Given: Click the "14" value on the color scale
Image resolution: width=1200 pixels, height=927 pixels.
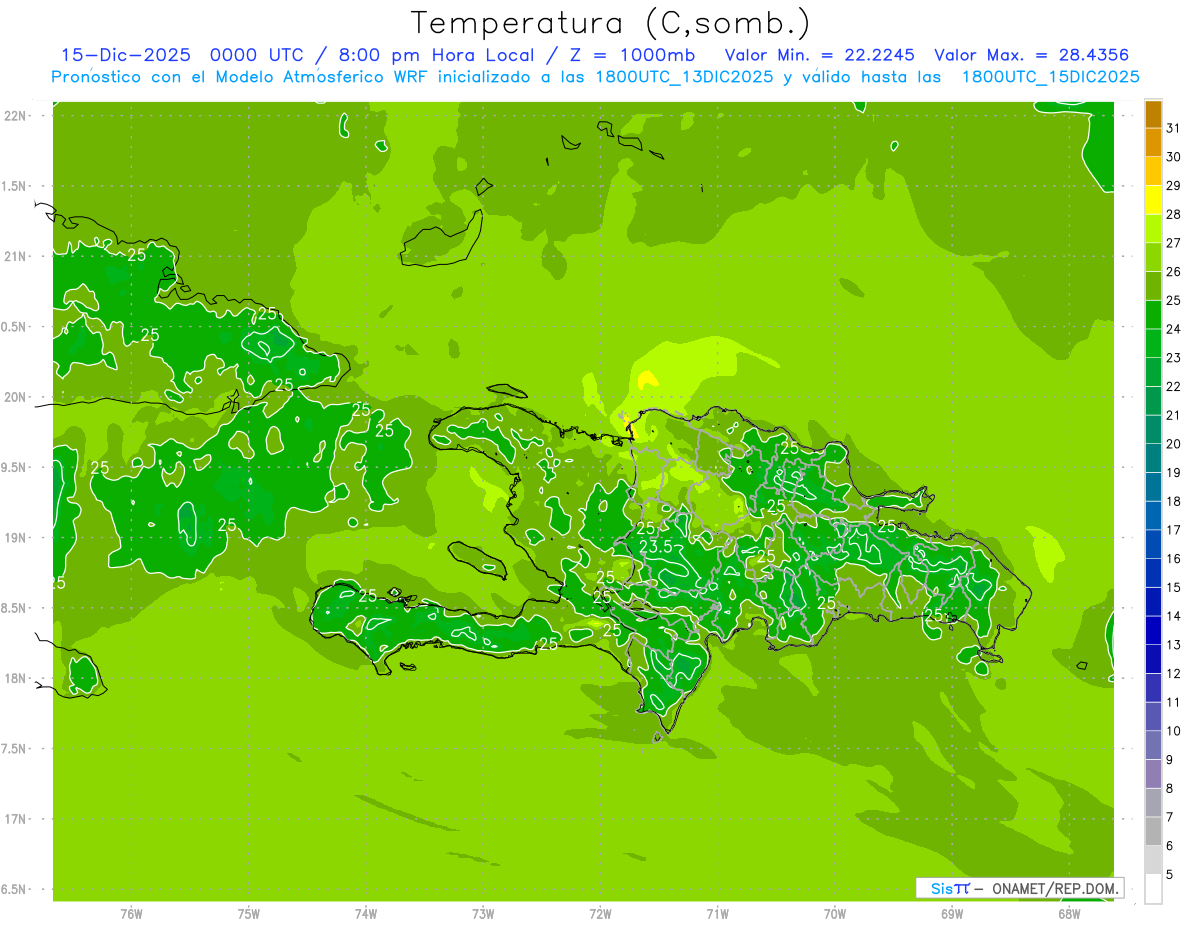Looking at the screenshot, I should point(1173,616).
